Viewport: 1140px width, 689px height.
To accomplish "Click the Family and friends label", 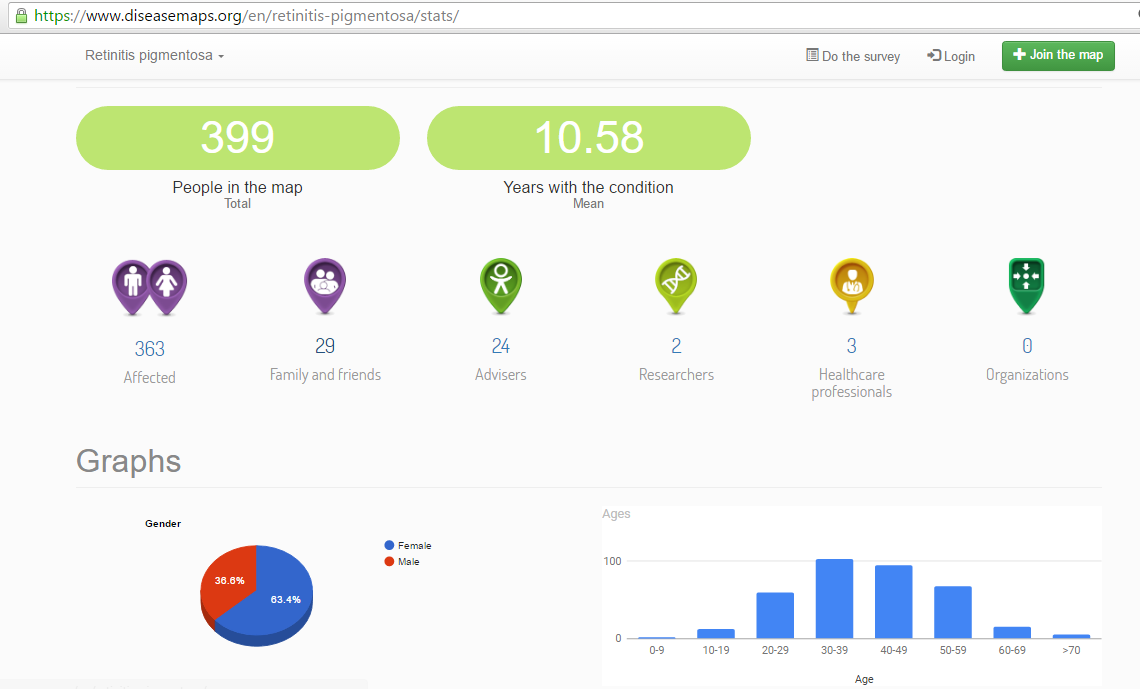I will coord(325,374).
